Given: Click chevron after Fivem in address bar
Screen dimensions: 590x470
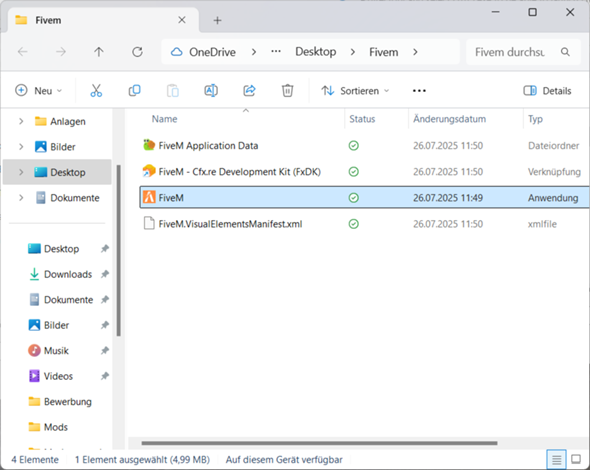Looking at the screenshot, I should coord(415,52).
